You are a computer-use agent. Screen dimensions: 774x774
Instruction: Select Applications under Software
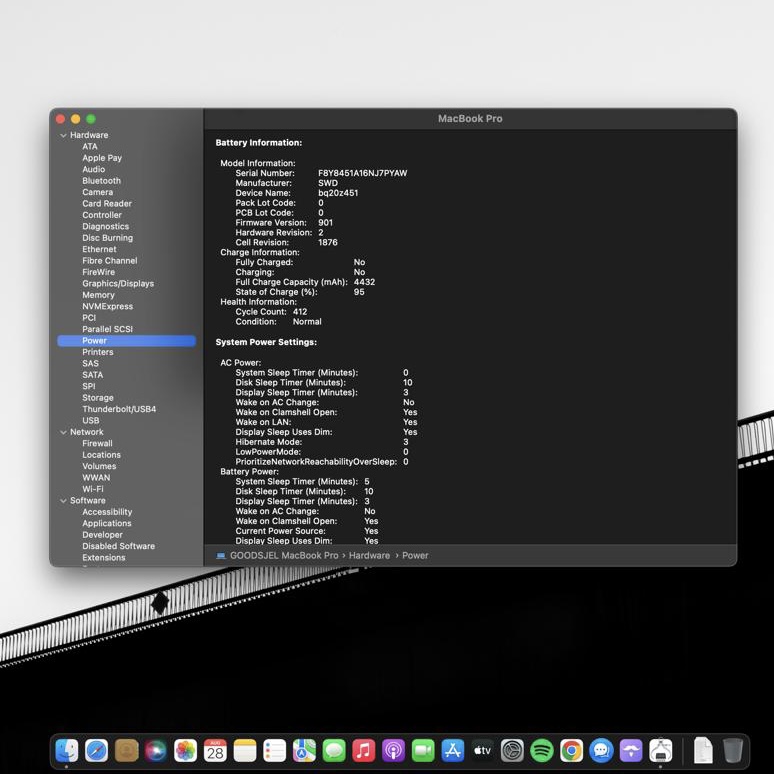107,524
